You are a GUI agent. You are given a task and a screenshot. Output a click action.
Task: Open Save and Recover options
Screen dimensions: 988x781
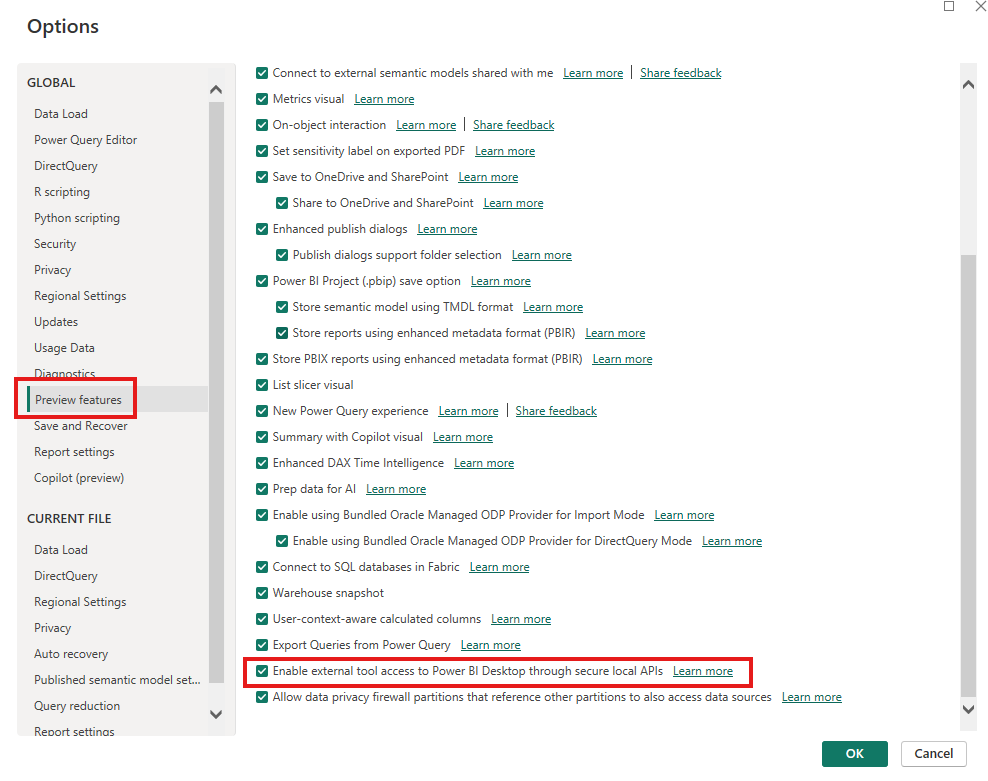[81, 426]
